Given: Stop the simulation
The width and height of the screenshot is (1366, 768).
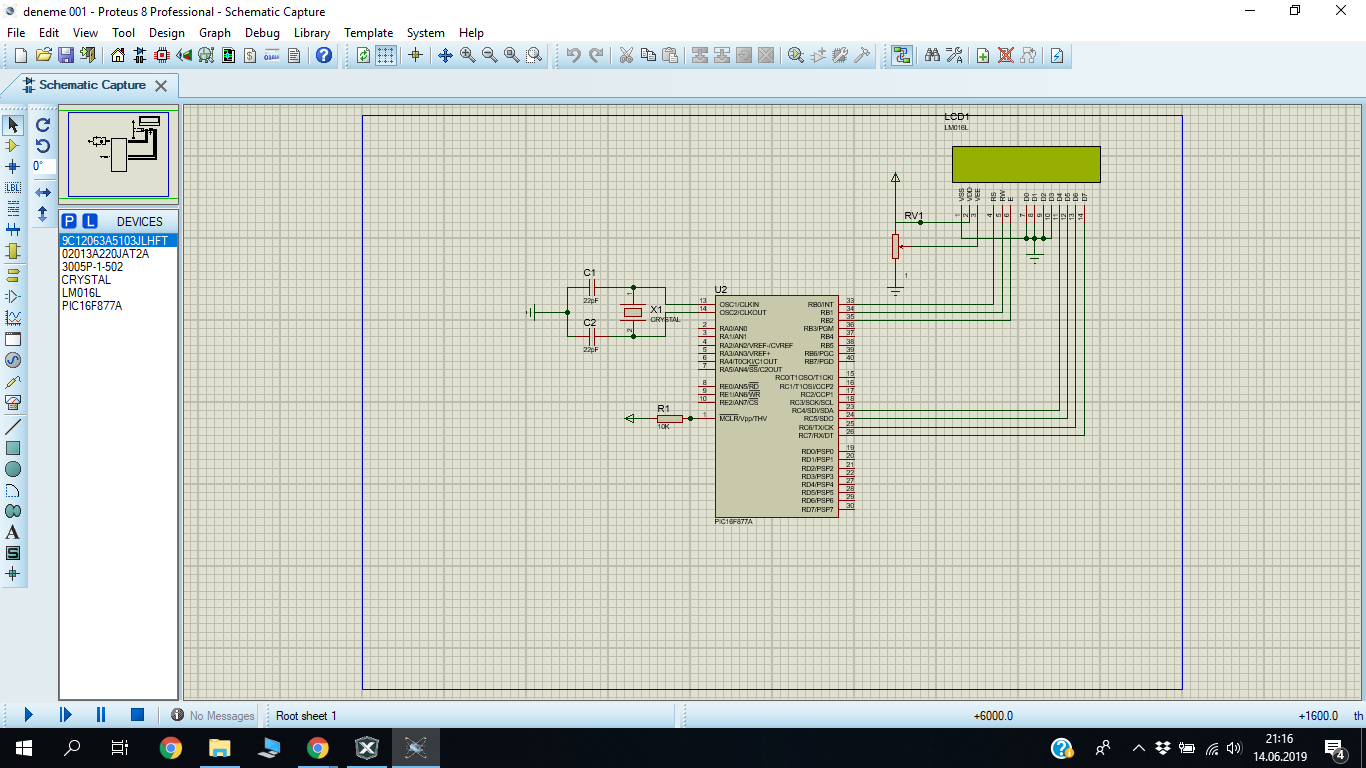Looking at the screenshot, I should click(x=138, y=715).
